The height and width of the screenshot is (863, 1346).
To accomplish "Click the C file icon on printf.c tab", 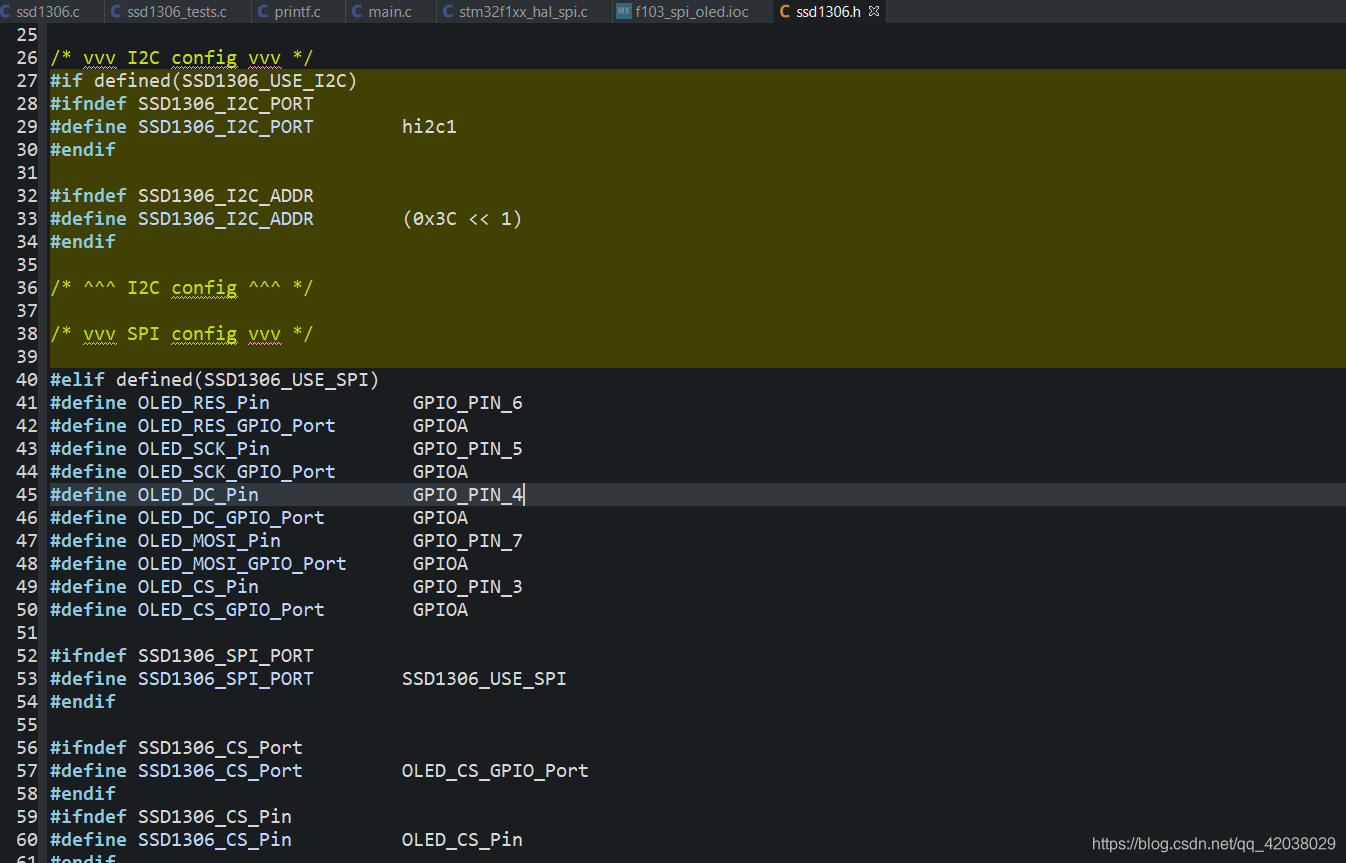I will pos(263,12).
